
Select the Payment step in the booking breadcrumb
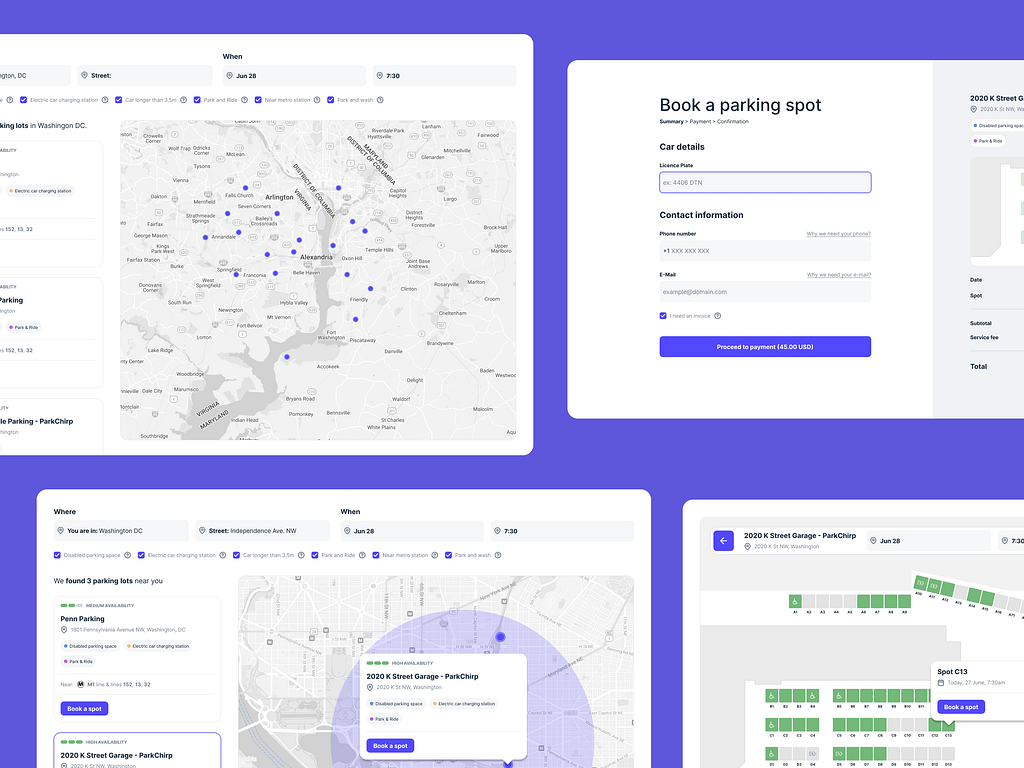coord(700,121)
